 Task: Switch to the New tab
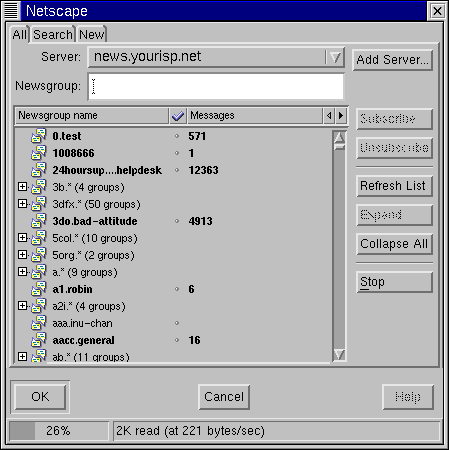click(92, 35)
